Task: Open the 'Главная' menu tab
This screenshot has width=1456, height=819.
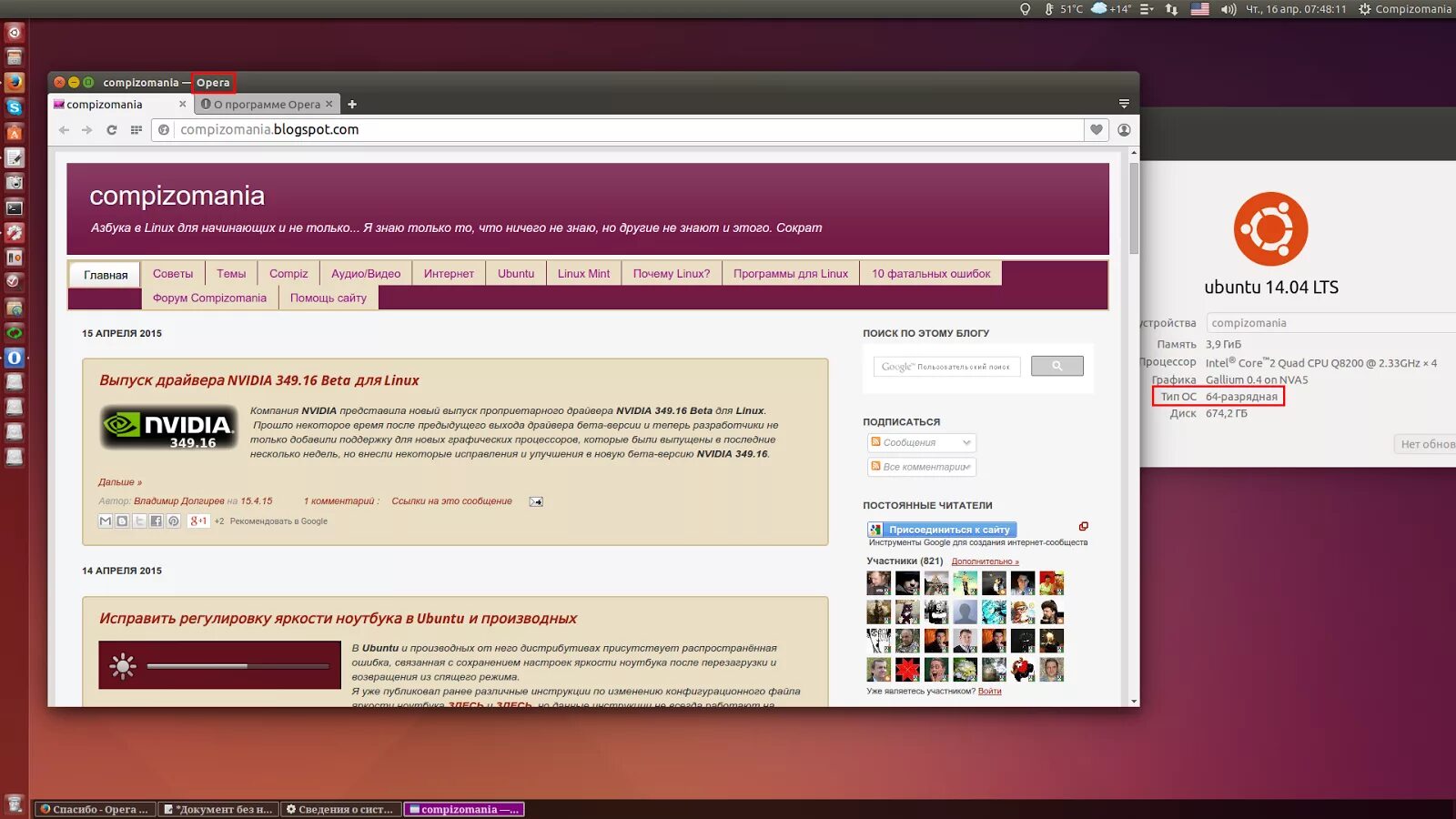Action: pos(106,275)
